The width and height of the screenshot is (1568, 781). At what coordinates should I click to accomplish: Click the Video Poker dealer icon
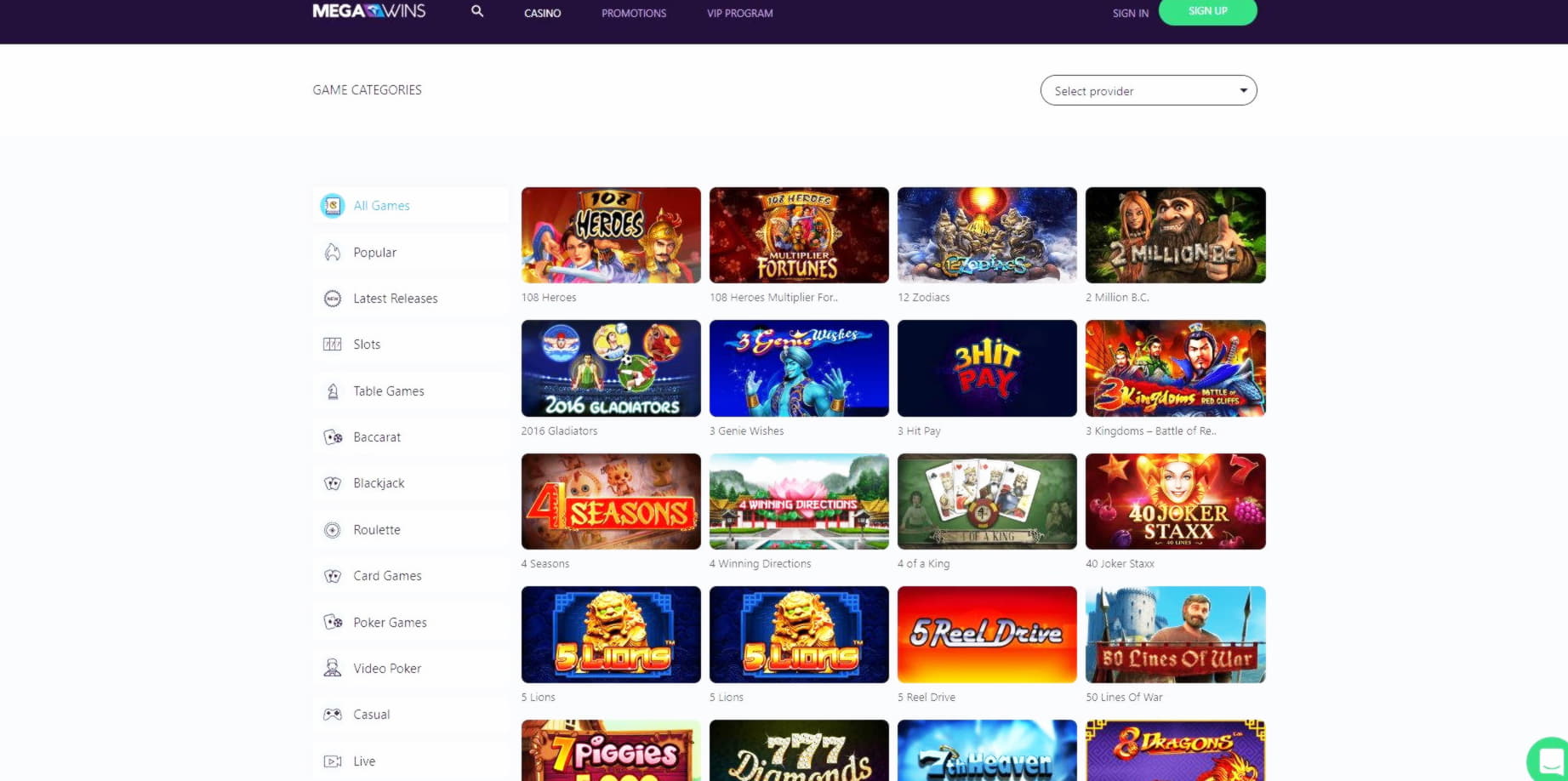click(333, 668)
